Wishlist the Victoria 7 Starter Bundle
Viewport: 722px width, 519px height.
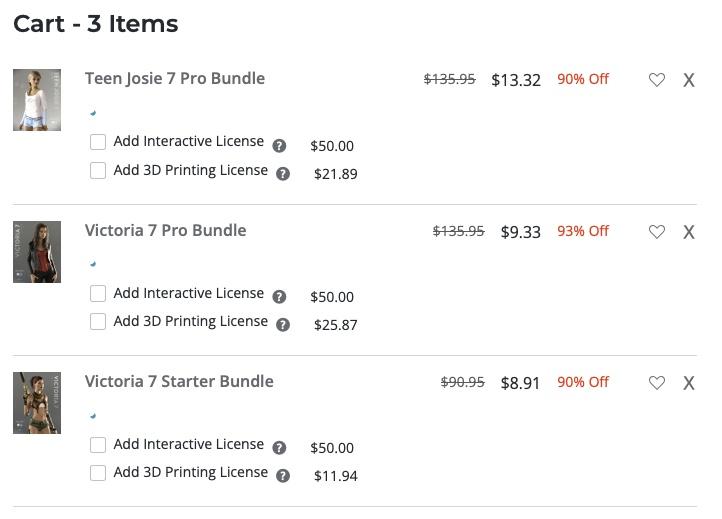point(656,383)
